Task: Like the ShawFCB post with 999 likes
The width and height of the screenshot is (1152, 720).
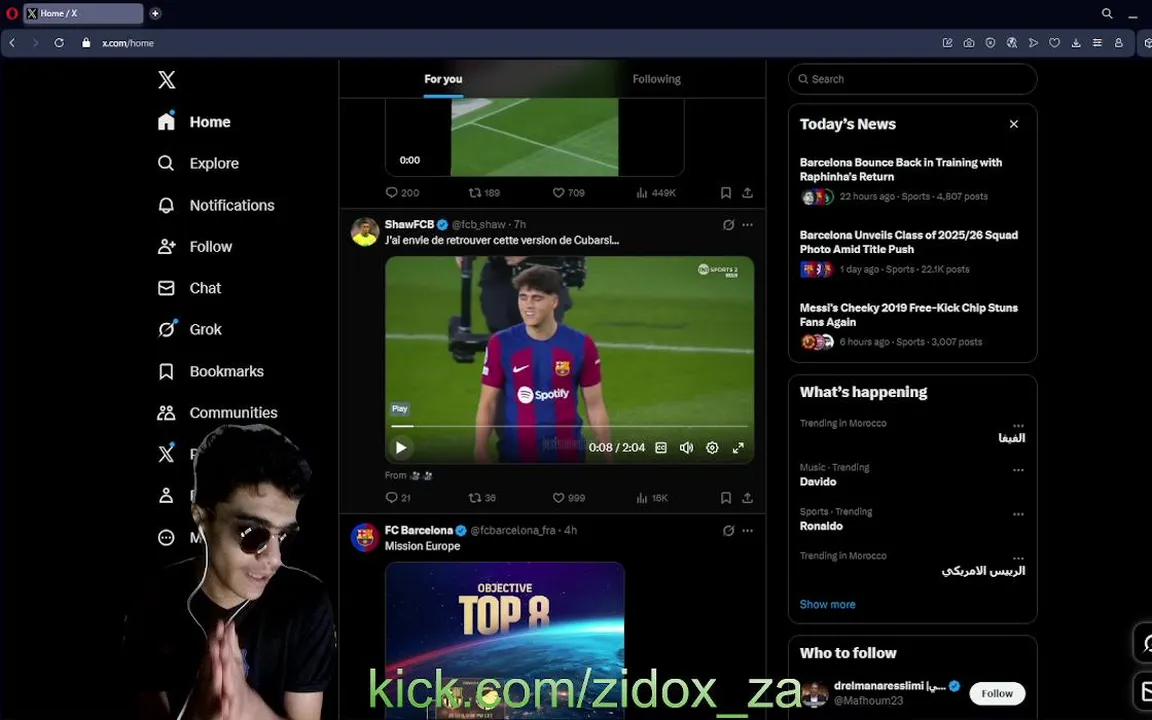Action: (x=569, y=498)
